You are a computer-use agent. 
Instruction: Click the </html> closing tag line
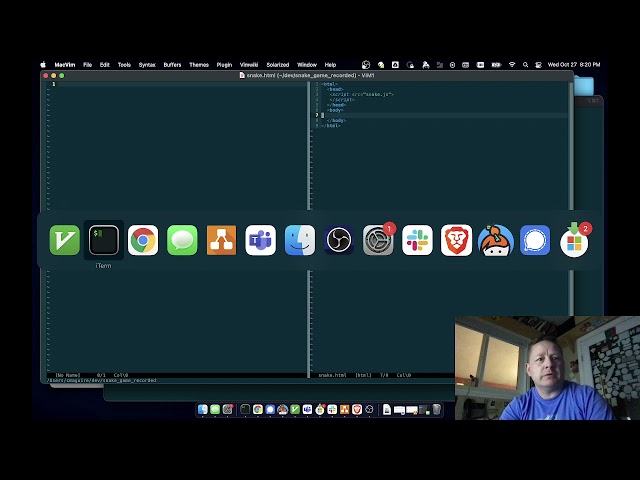(x=331, y=126)
